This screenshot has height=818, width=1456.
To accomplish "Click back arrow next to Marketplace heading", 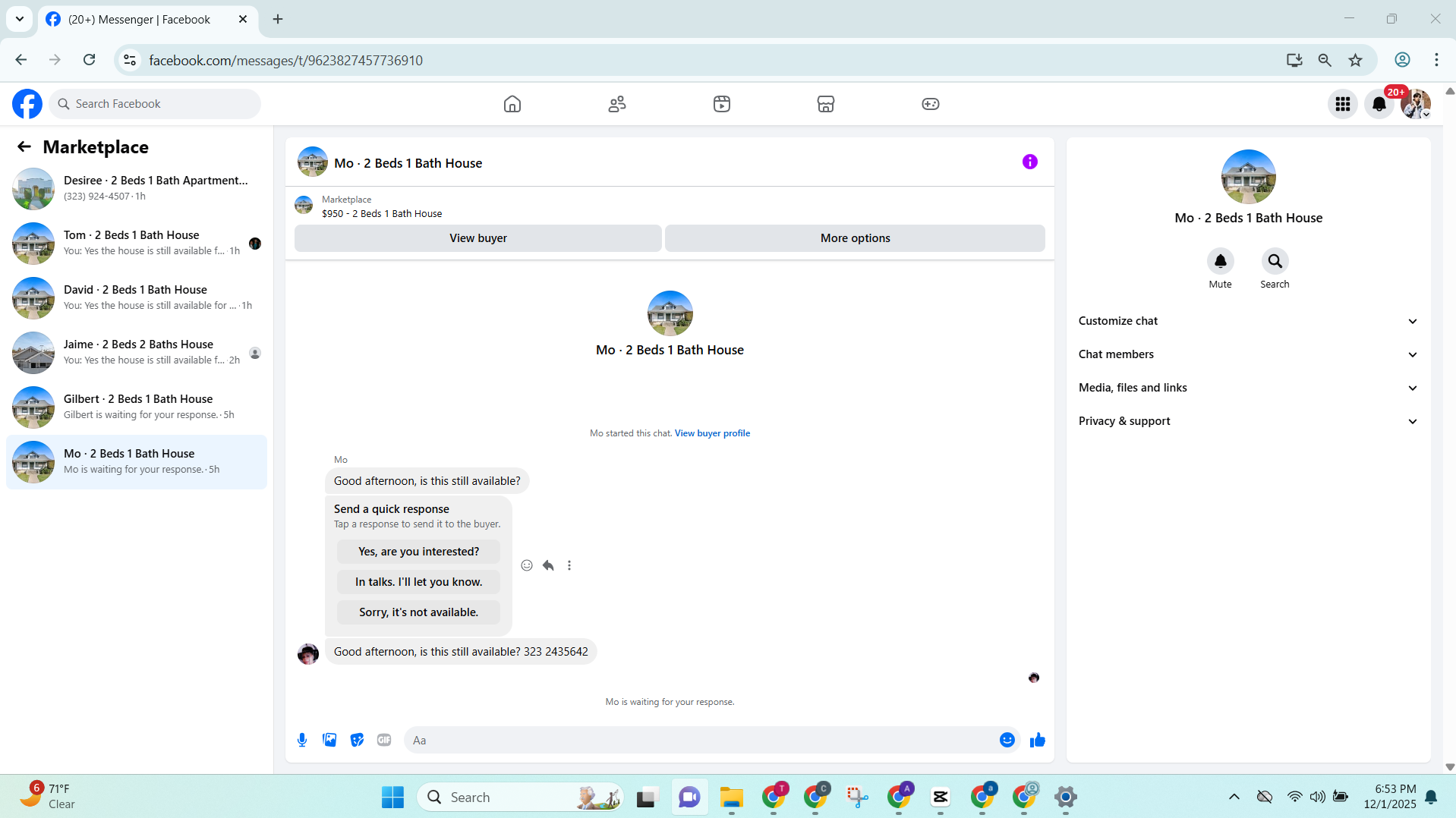I will pyautogui.click(x=24, y=146).
